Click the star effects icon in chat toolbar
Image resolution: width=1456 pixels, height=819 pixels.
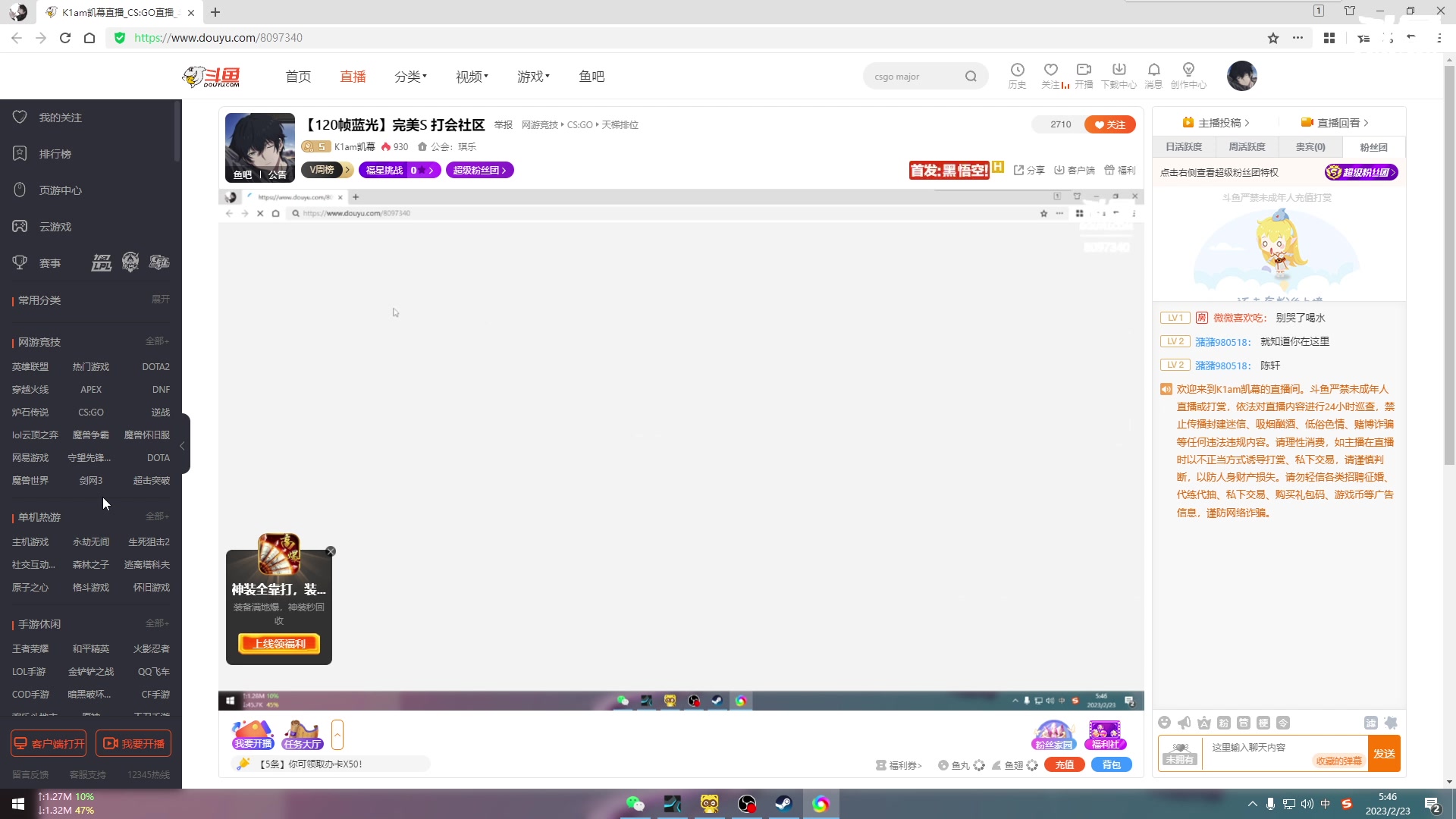[x=1391, y=723]
